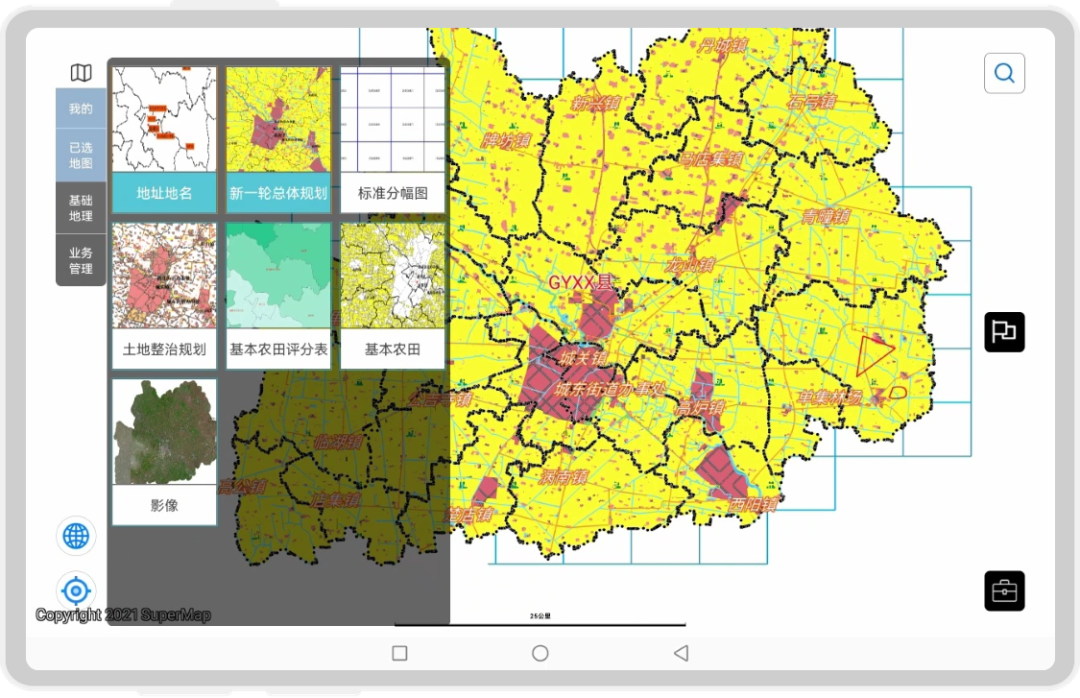1080x698 pixels.
Task: Tap the Android back triangle button
Action: point(681,653)
